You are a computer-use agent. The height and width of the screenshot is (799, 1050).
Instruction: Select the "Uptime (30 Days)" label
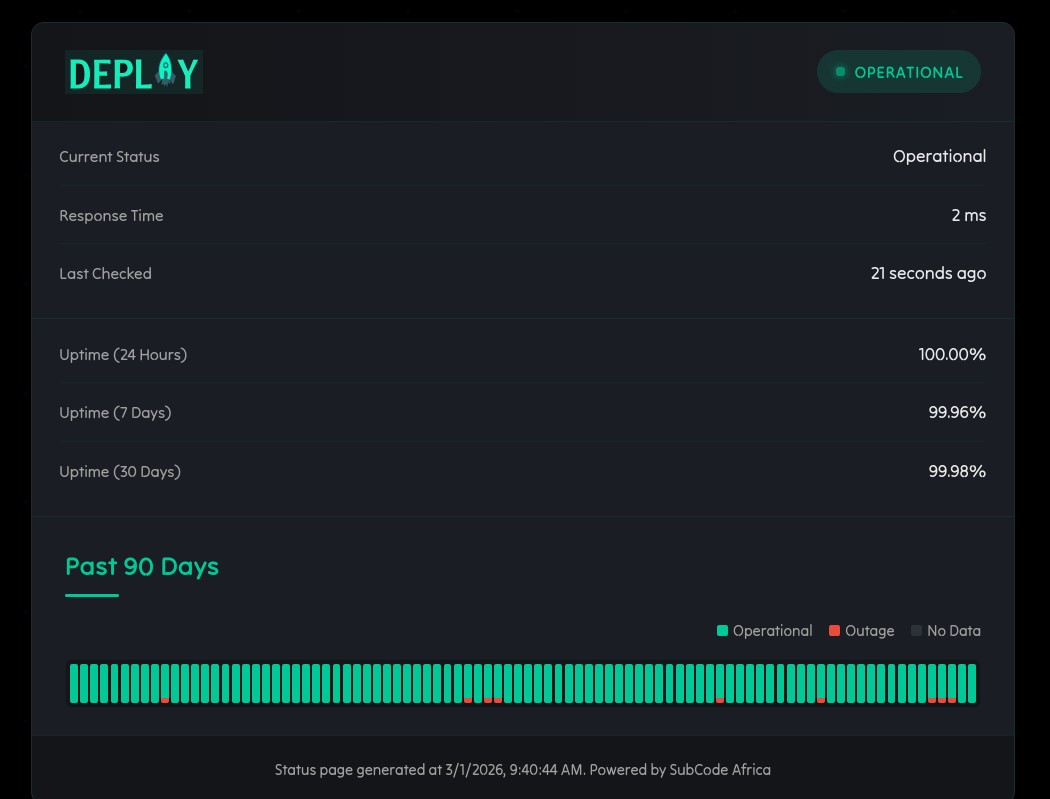coord(120,472)
